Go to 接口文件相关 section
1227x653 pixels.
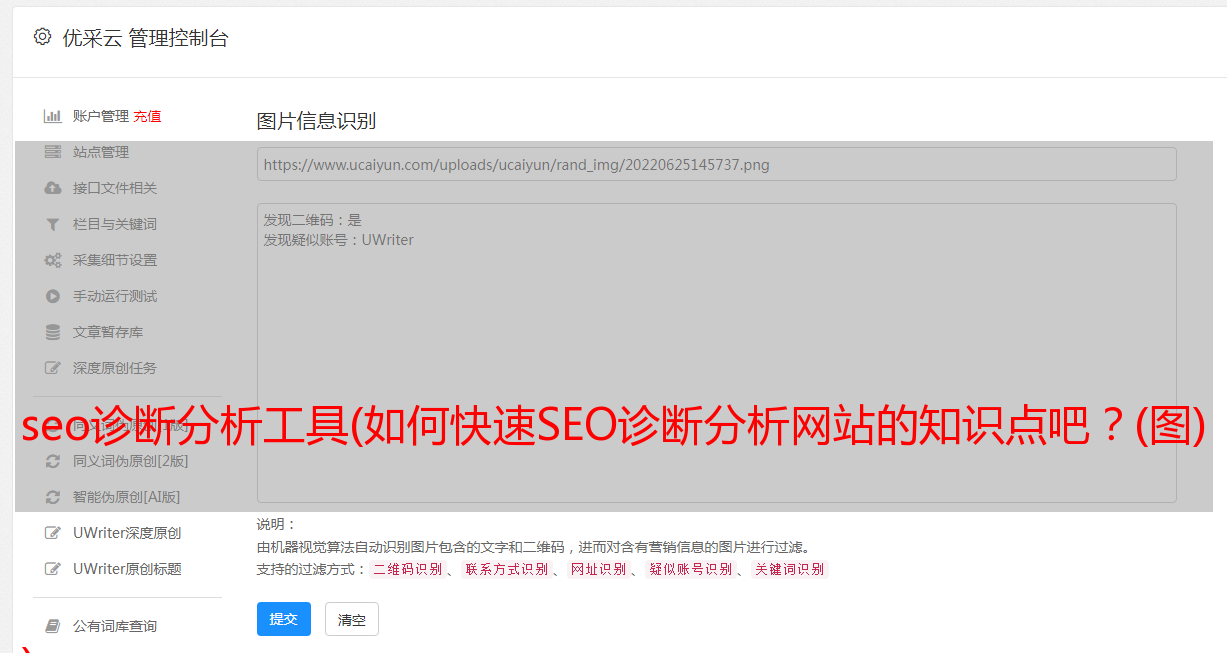115,188
